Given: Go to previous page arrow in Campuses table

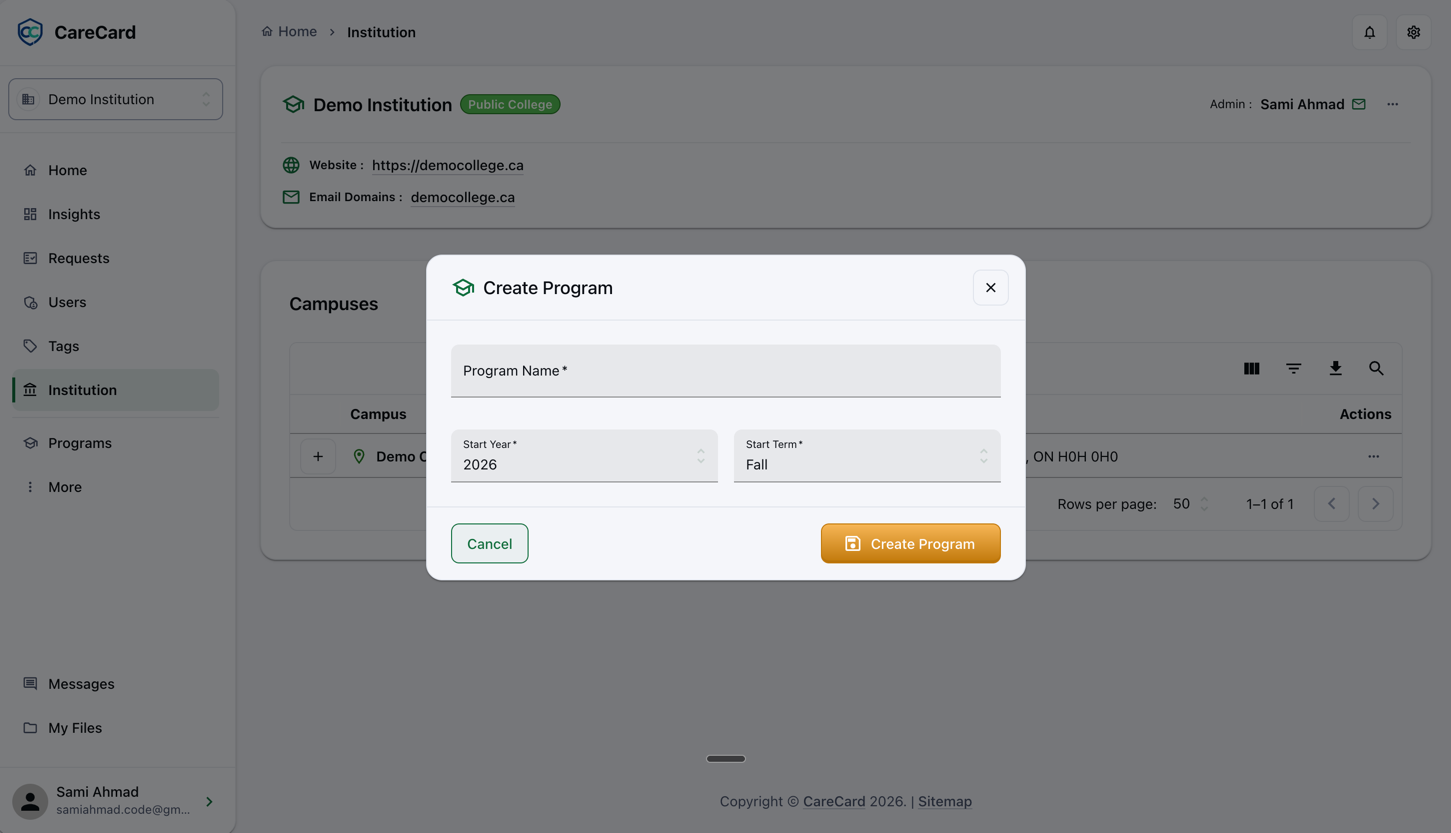Looking at the screenshot, I should pos(1331,504).
